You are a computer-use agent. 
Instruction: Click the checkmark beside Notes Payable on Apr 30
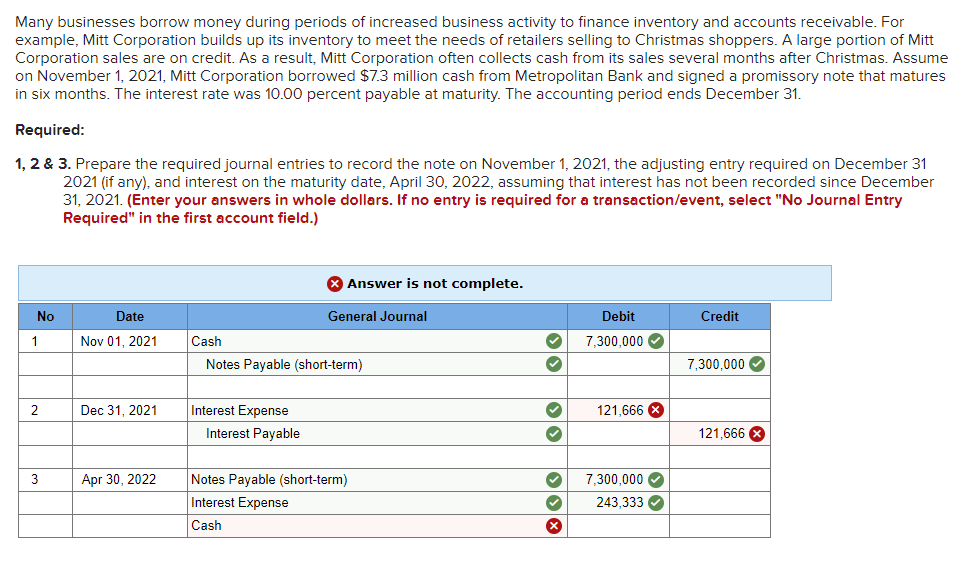click(x=553, y=479)
